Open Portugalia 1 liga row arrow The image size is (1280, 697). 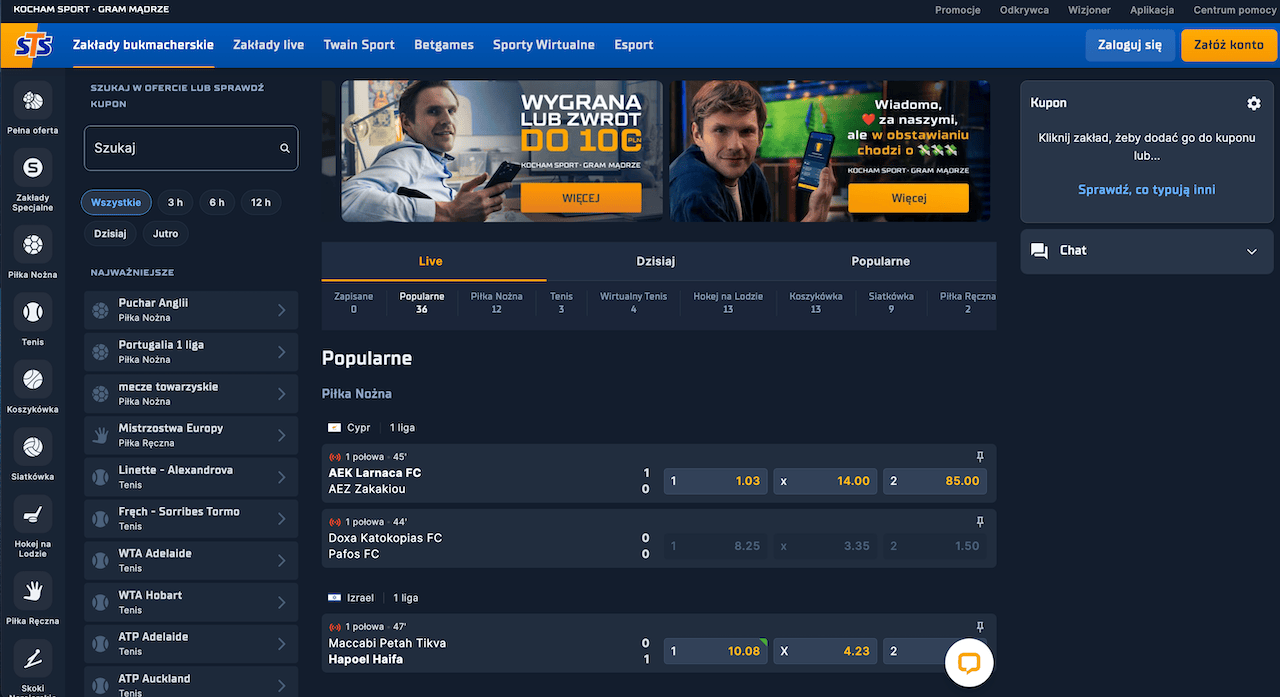[x=282, y=352]
